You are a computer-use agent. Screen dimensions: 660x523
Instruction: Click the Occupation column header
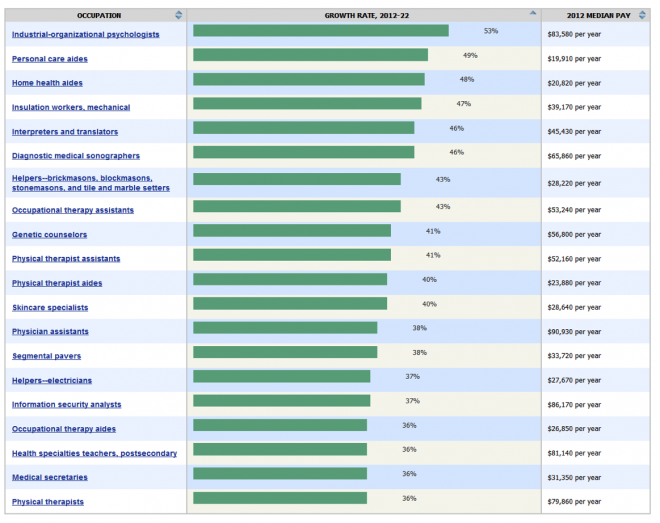tap(99, 15)
